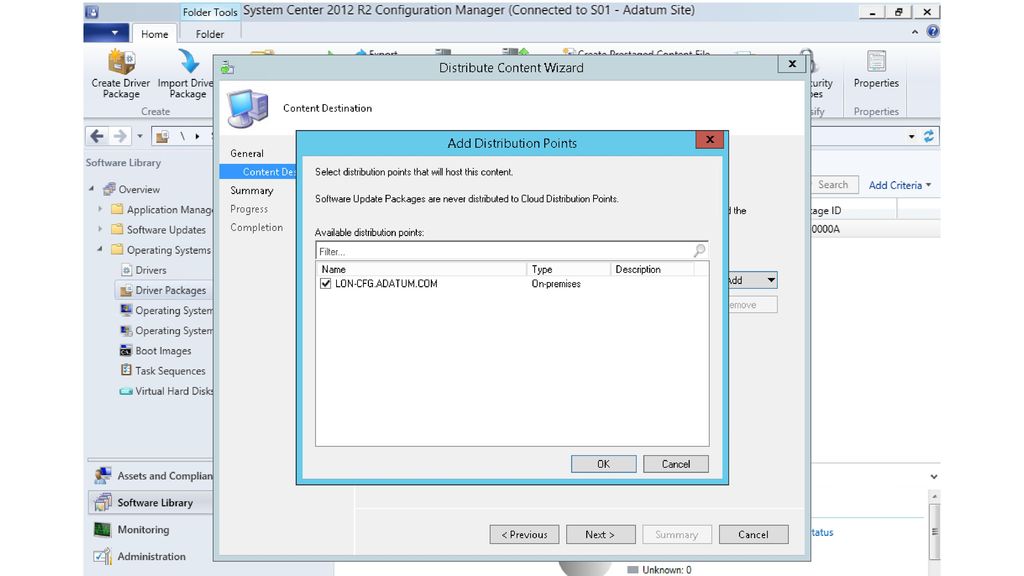Click the Type column header
The width and height of the screenshot is (1024, 576).
pos(569,269)
